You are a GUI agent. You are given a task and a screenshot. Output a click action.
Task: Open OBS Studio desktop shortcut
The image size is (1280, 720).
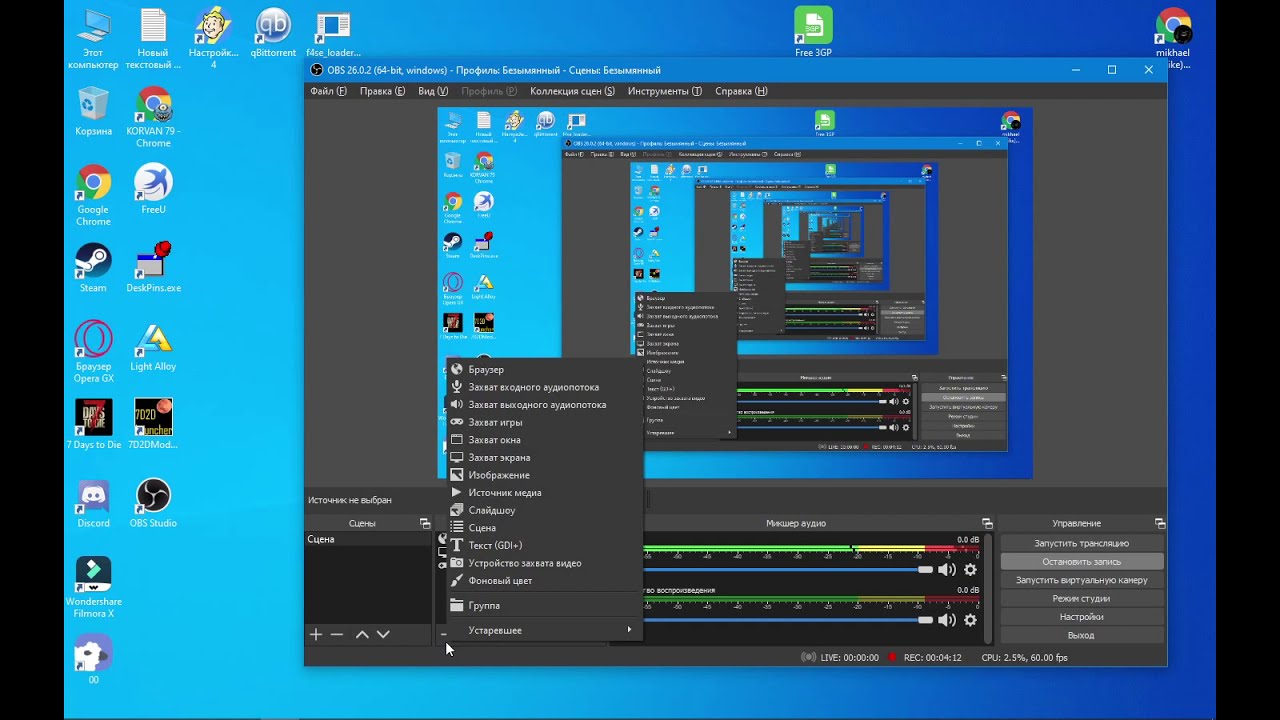pyautogui.click(x=153, y=502)
